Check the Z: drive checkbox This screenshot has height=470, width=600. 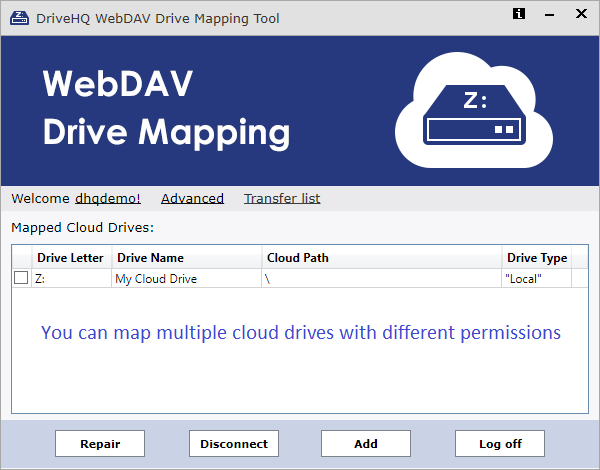[x=21, y=278]
